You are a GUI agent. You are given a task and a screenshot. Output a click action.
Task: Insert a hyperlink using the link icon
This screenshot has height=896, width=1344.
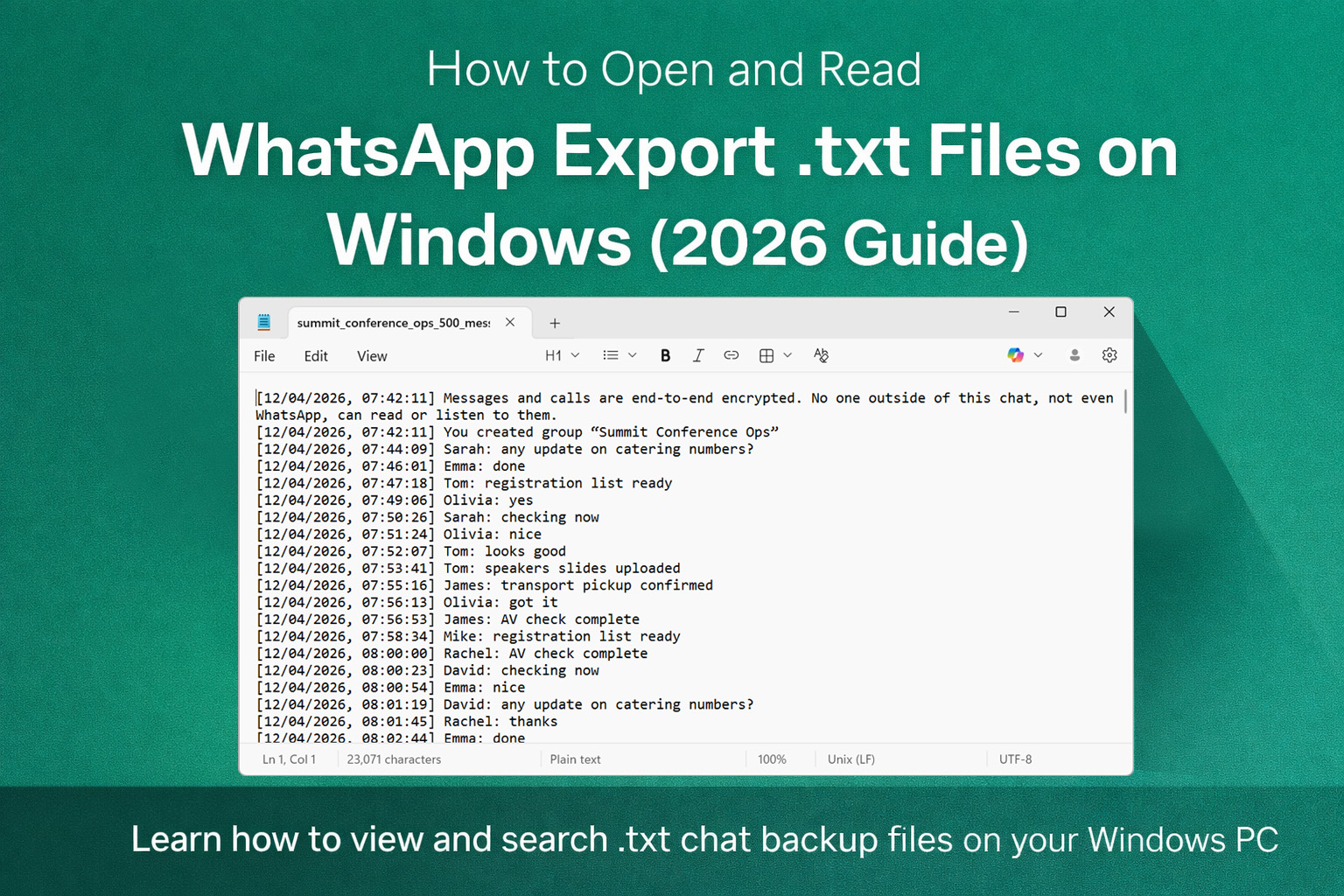click(x=731, y=355)
